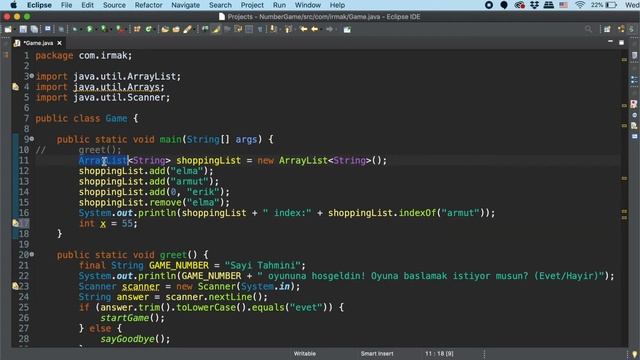
Task: Click the tip light bulb in status bar
Action: (x=634, y=354)
